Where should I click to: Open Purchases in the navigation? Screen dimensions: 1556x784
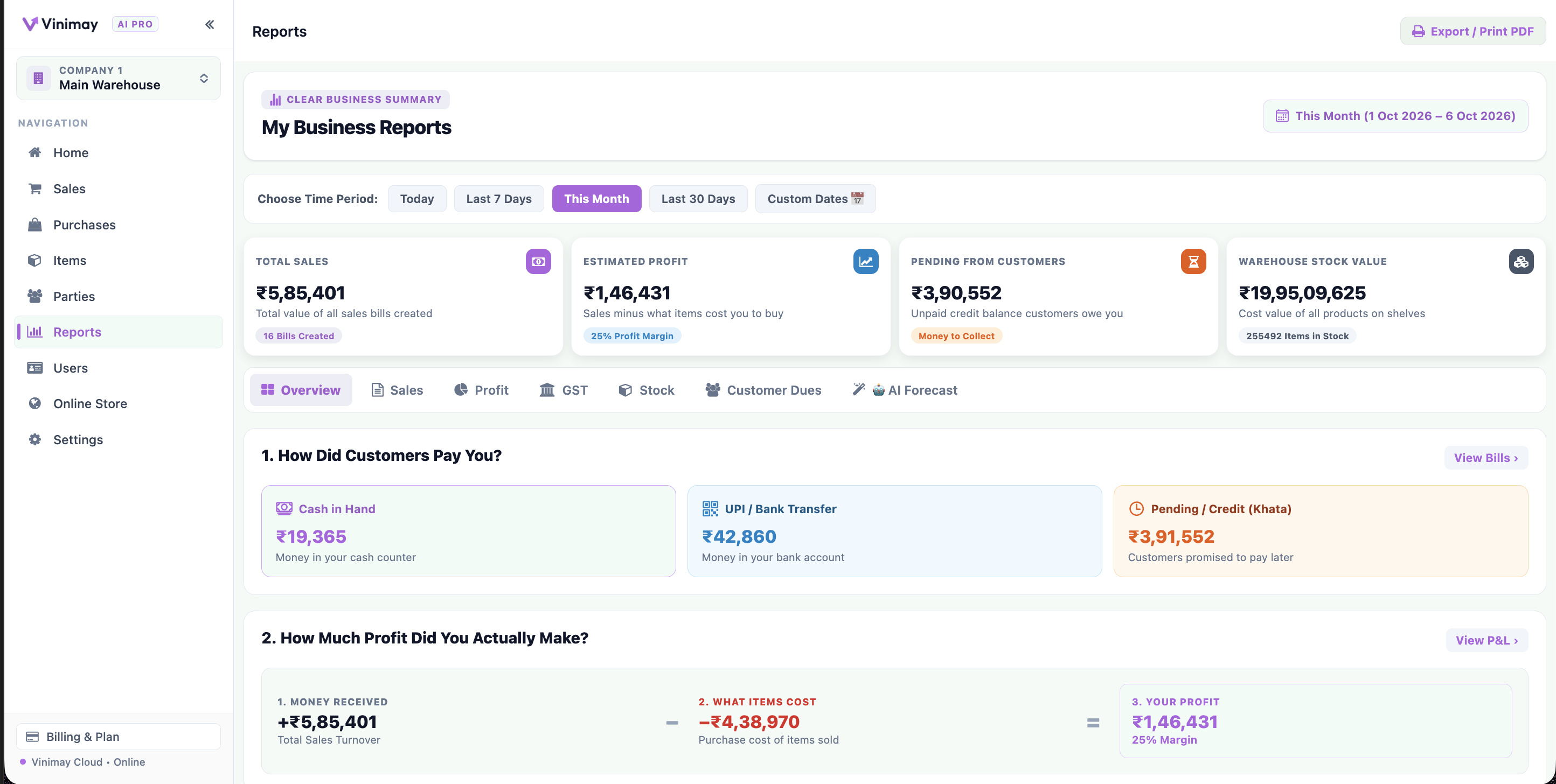click(x=119, y=225)
